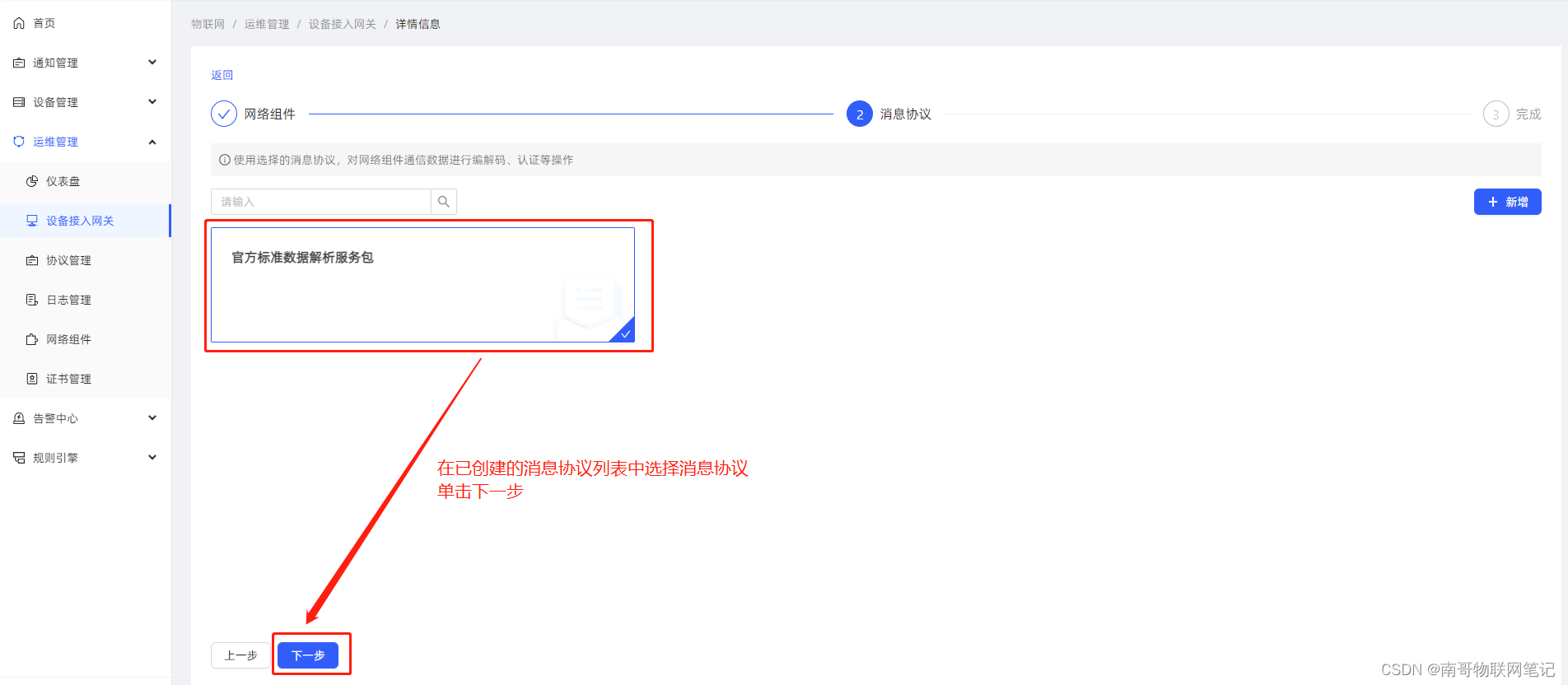The width and height of the screenshot is (1568, 685).
Task: Click the home (首页) icon in sidebar
Action: pyautogui.click(x=19, y=23)
